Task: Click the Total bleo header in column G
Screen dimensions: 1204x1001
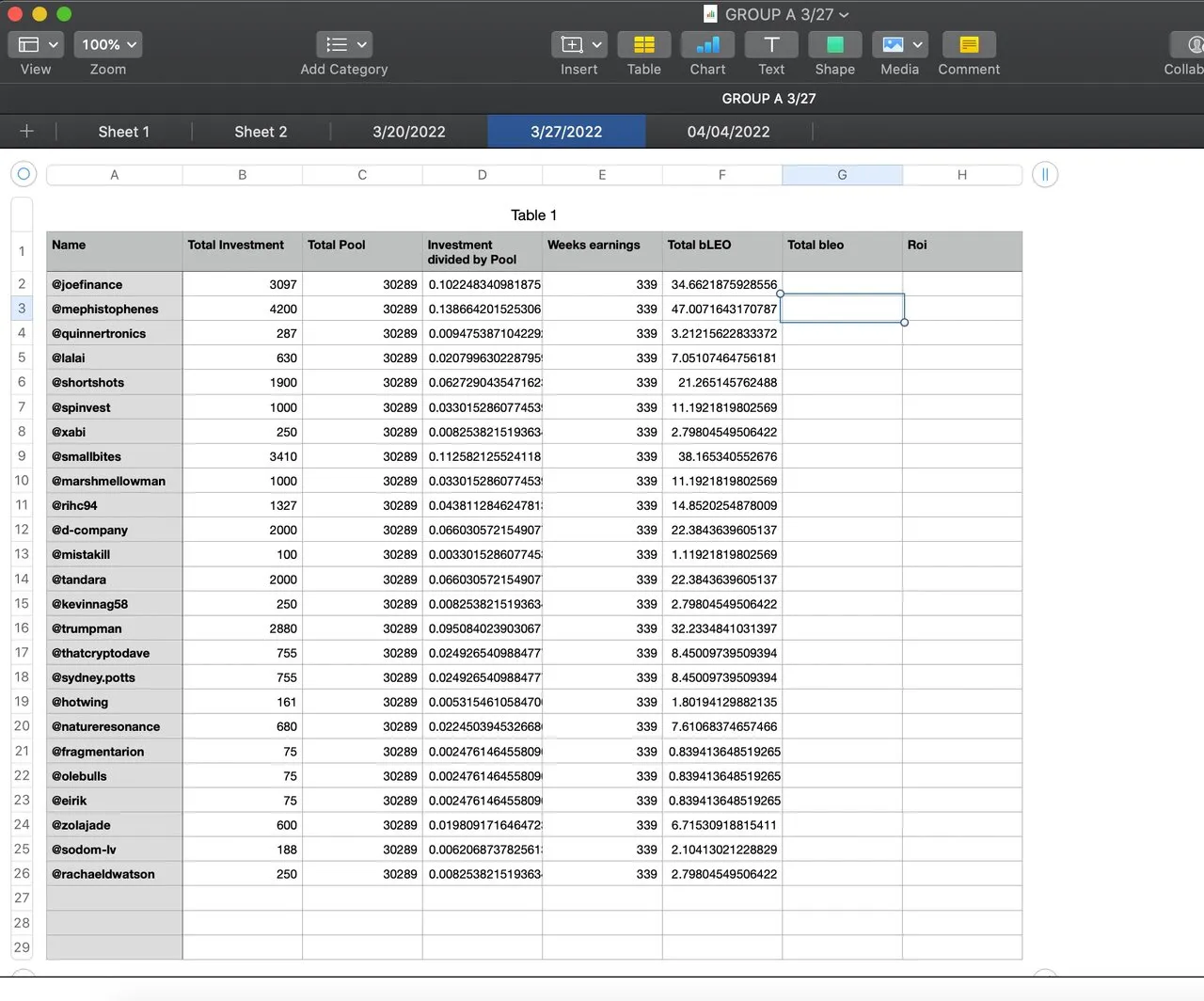Action: pos(843,252)
